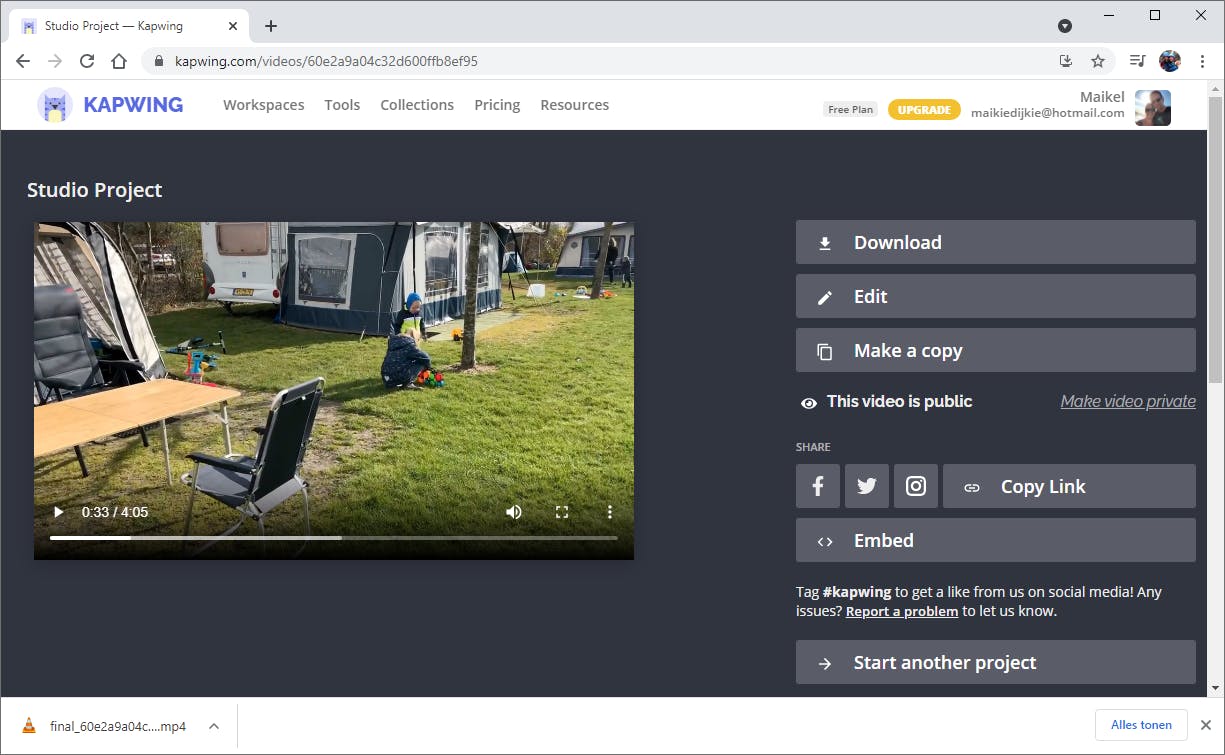The width and height of the screenshot is (1225, 755).
Task: Click the browser home icon
Action: (x=119, y=61)
